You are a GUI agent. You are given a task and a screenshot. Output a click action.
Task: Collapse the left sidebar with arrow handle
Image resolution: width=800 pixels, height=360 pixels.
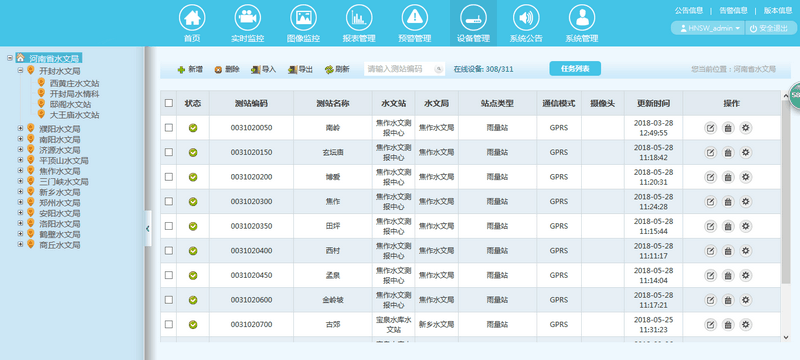pos(148,228)
